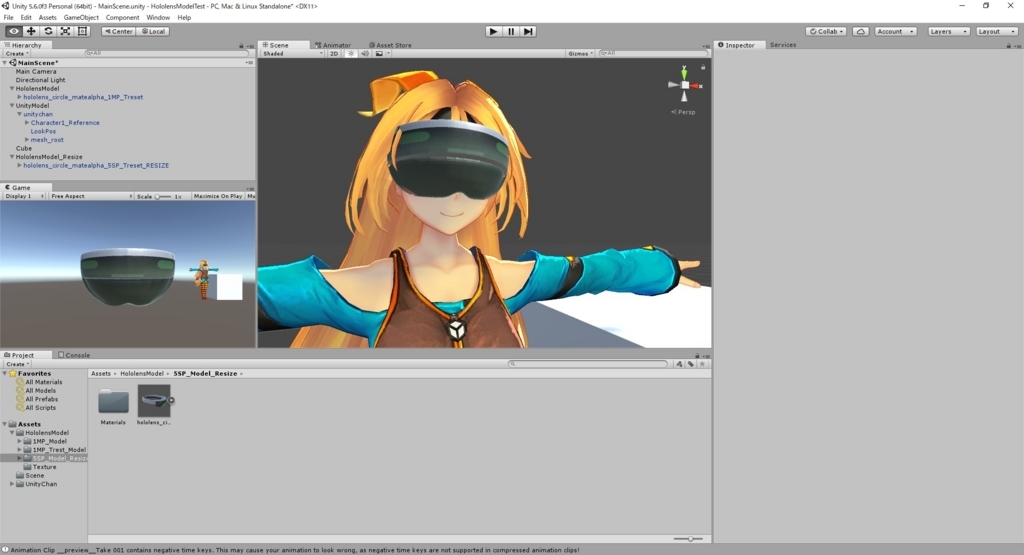Open the GameObject menu
Screen dimensions: 1024x555
pos(81,18)
